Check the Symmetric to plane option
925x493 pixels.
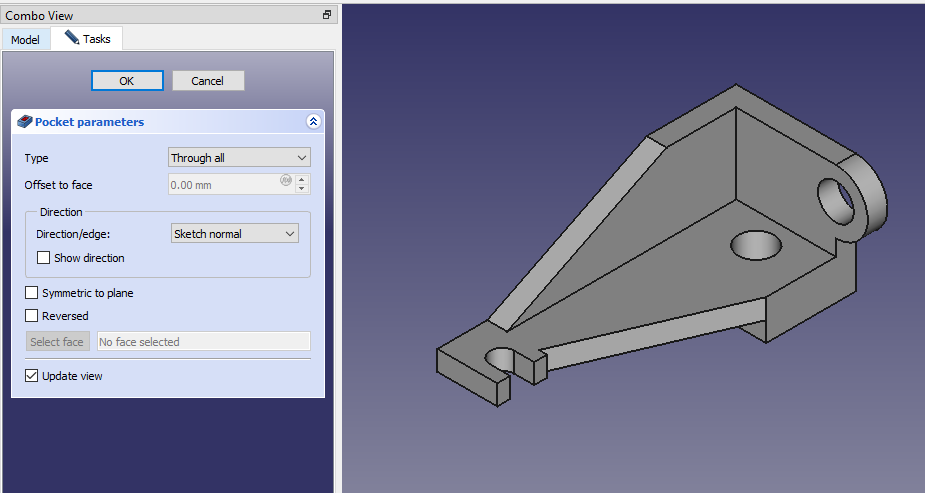[x=32, y=293]
